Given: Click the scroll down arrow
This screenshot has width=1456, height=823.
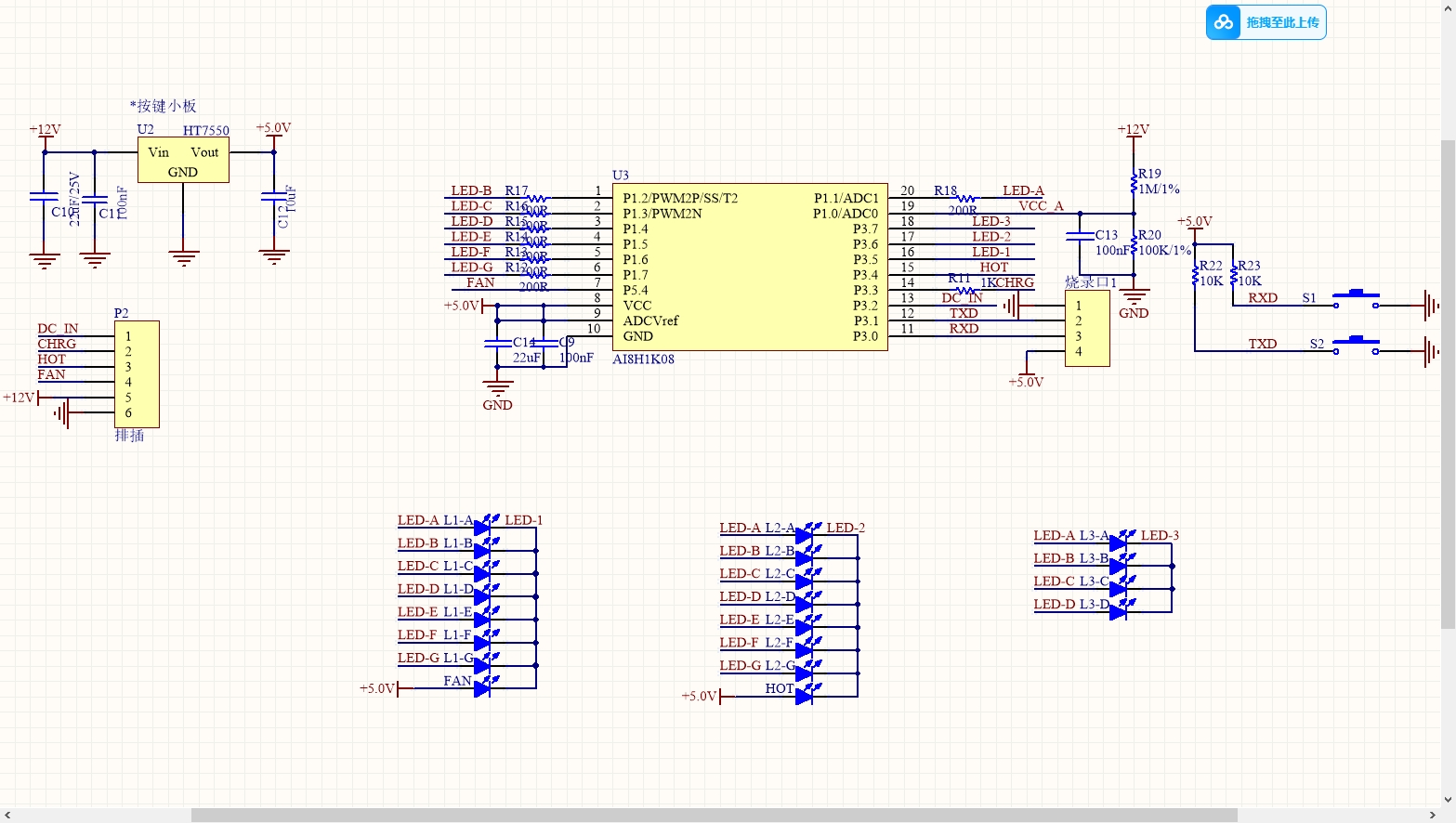Looking at the screenshot, I should (1448, 800).
